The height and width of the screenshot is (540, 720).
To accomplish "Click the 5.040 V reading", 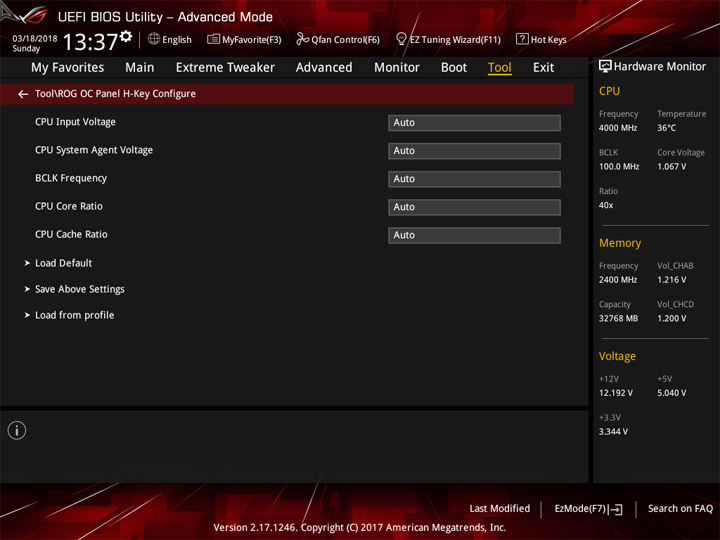I will (671, 393).
